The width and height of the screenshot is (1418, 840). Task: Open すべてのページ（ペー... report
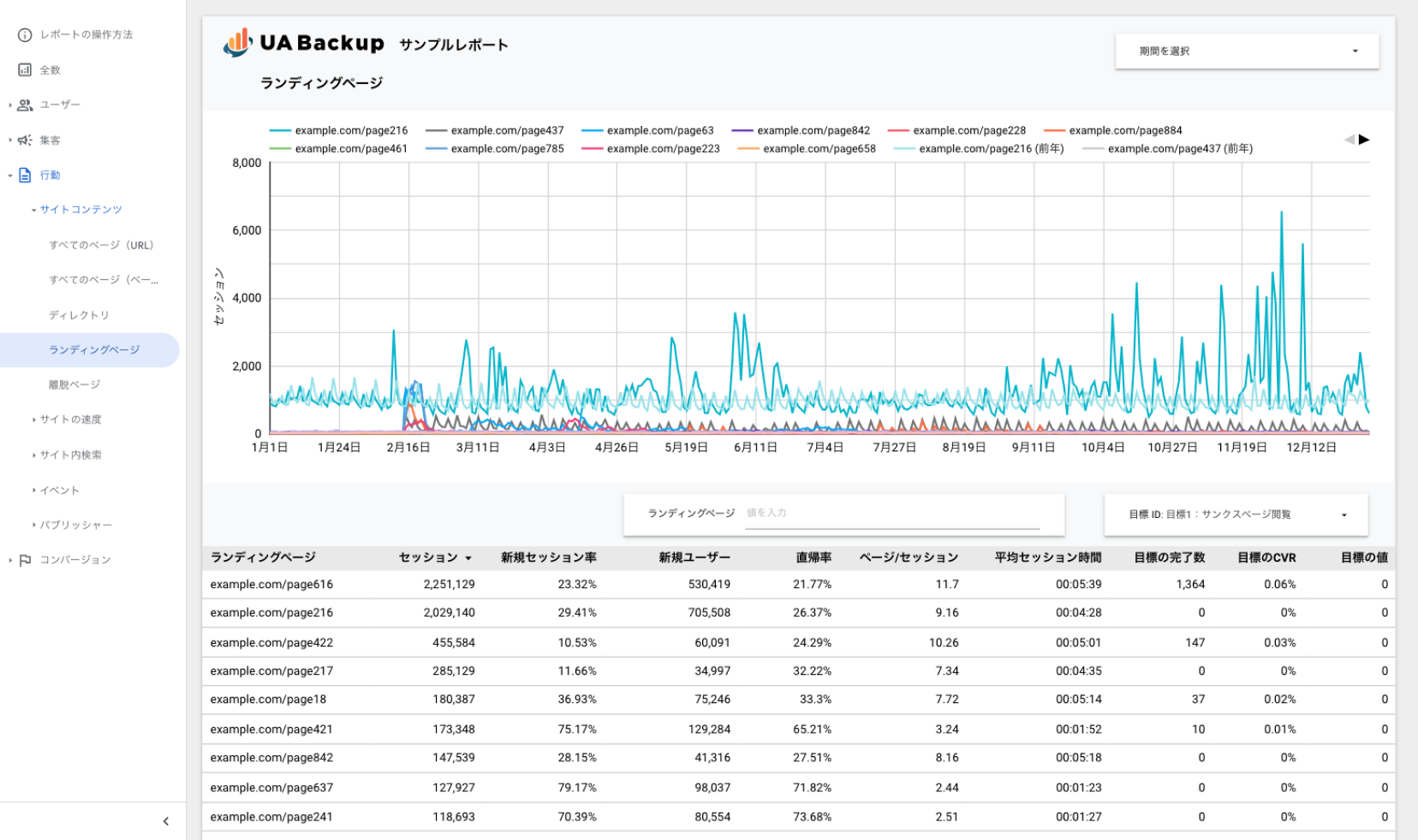pyautogui.click(x=103, y=280)
